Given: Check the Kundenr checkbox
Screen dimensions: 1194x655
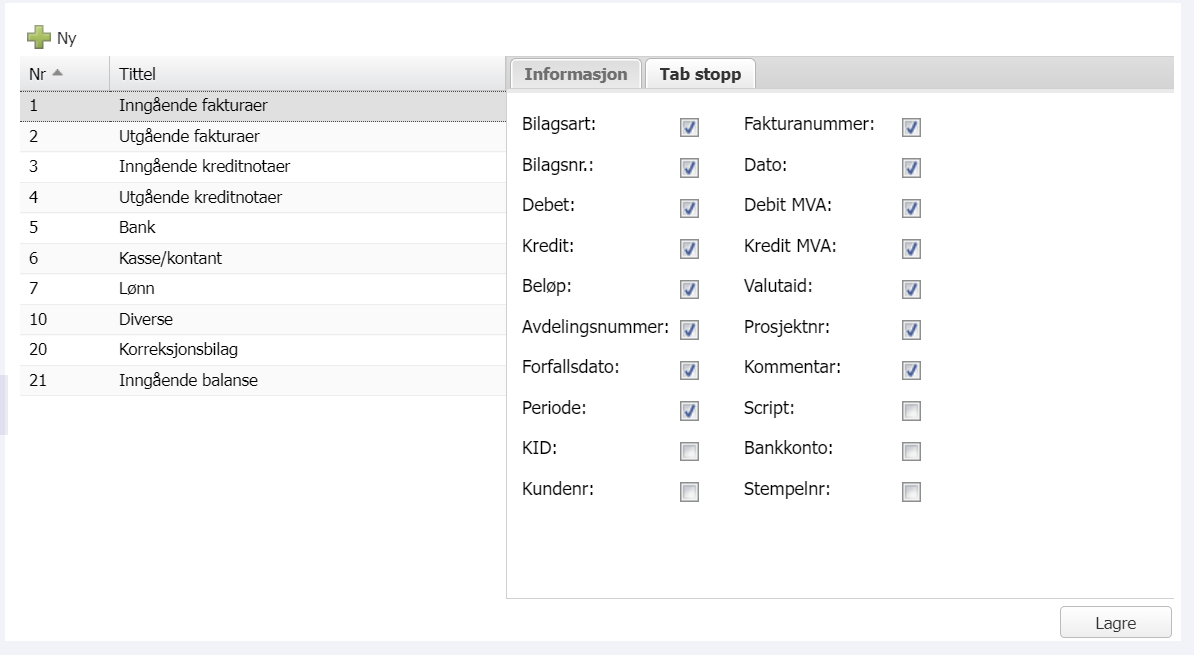Looking at the screenshot, I should 689,492.
